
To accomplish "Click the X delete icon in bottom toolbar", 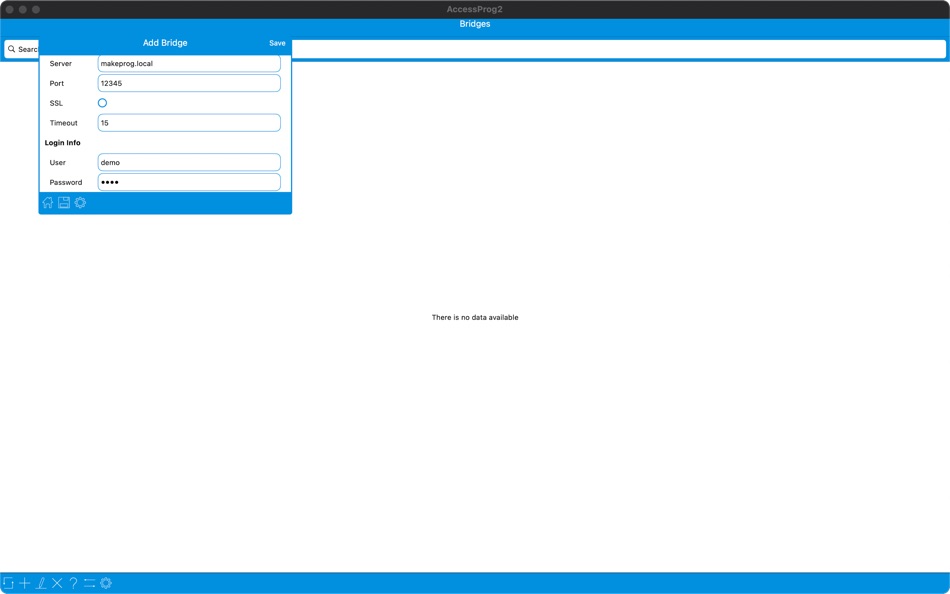I will point(57,583).
